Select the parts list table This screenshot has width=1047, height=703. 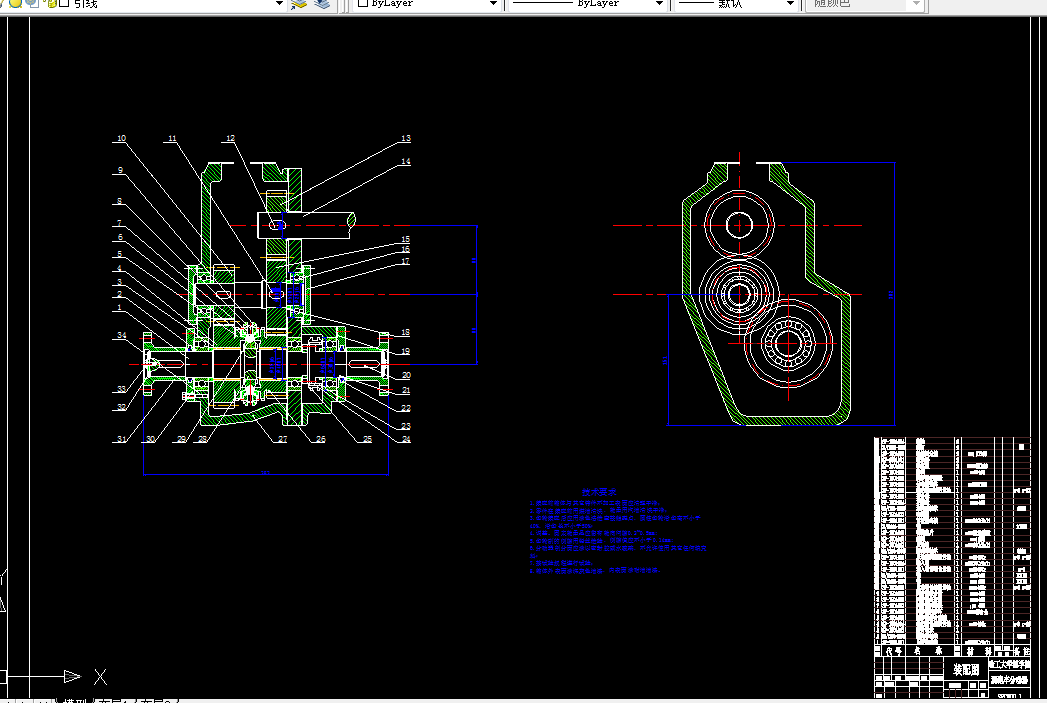point(953,540)
